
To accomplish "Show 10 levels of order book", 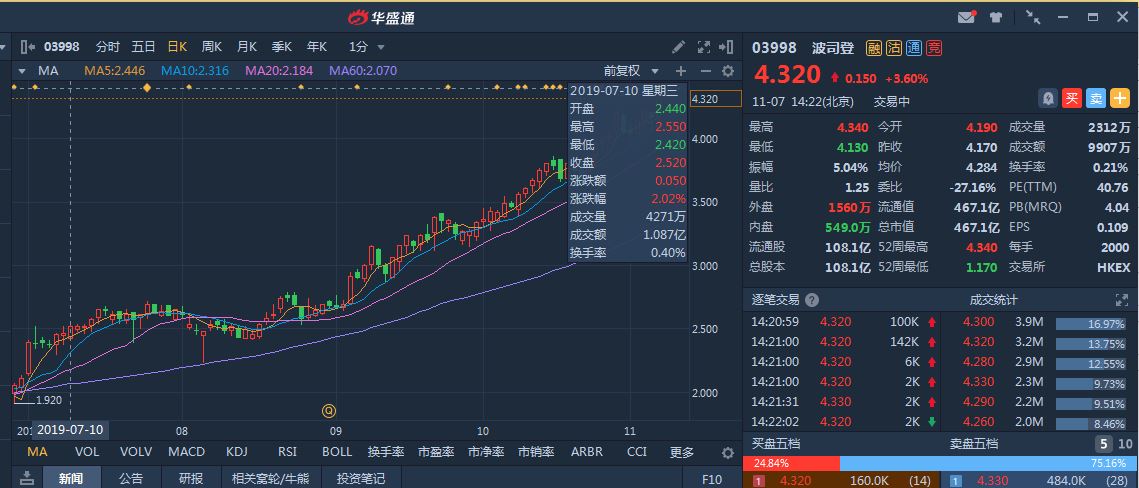I will click(x=1124, y=444).
